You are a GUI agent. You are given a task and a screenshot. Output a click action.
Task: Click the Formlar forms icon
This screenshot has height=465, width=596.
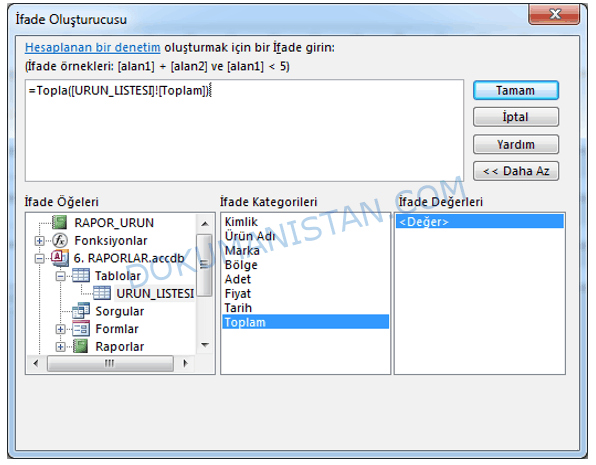pyautogui.click(x=81, y=329)
